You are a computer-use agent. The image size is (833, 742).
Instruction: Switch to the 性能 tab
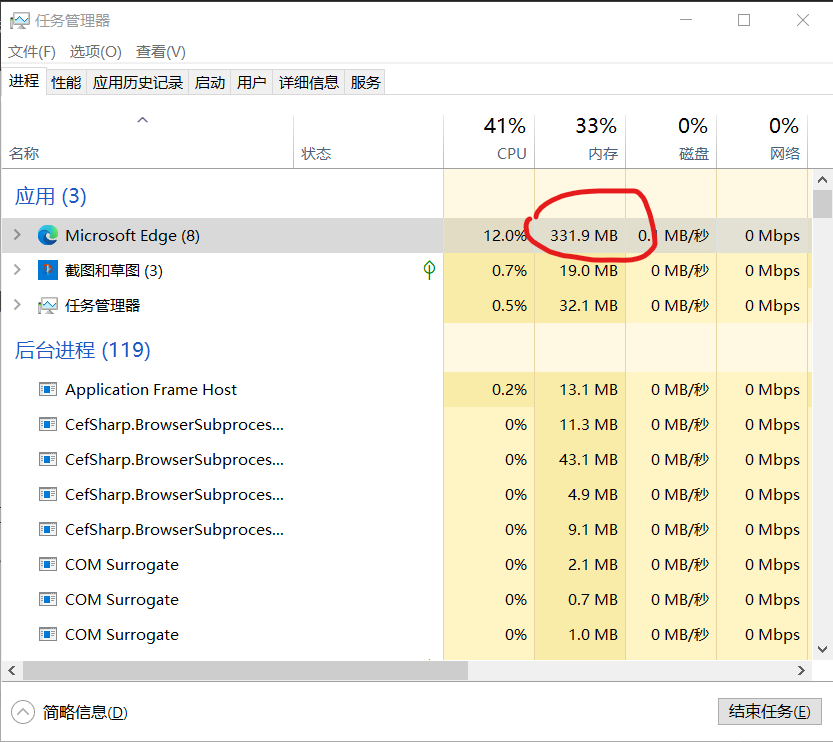(x=66, y=83)
